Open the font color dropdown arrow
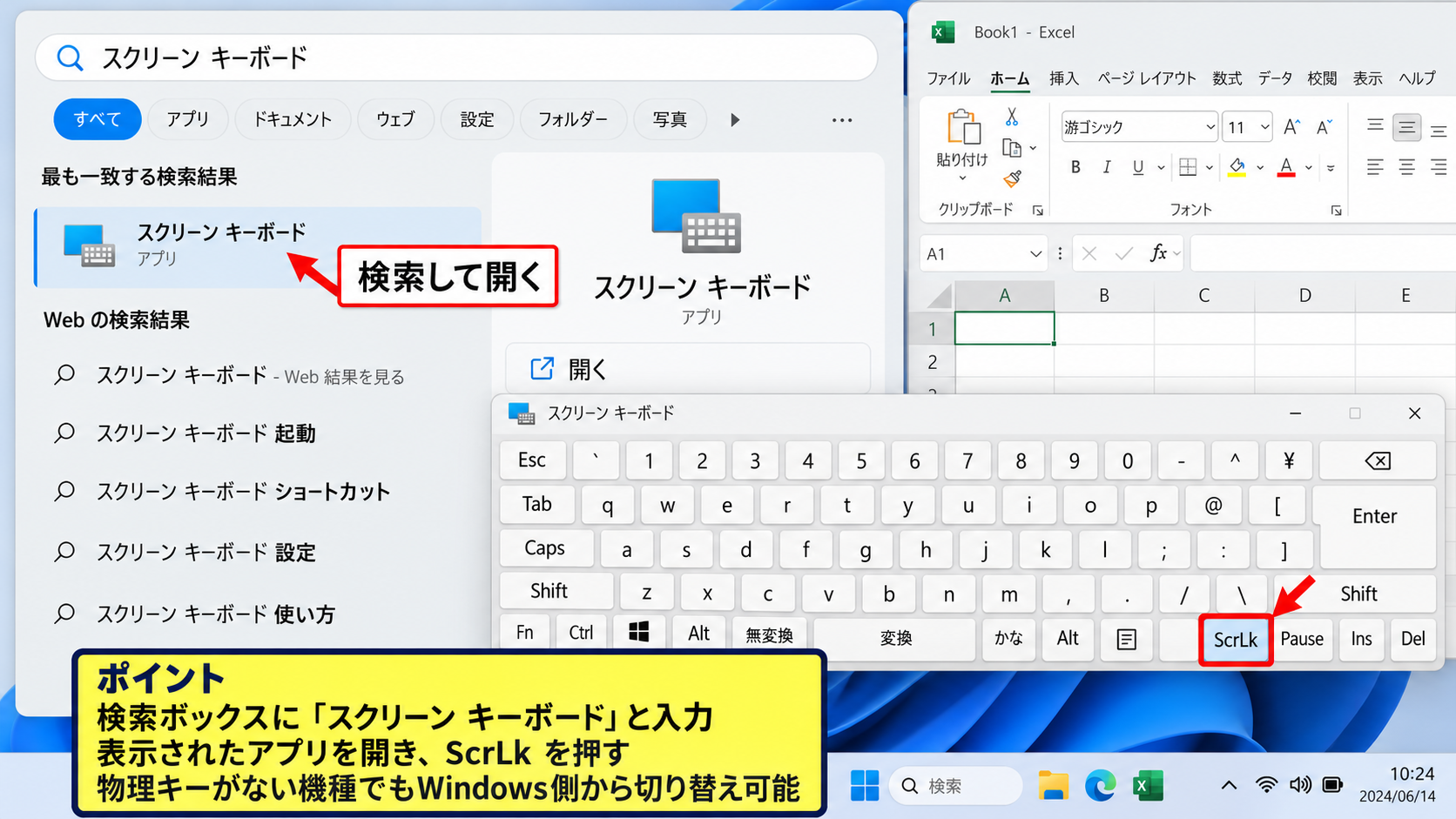 click(1308, 167)
